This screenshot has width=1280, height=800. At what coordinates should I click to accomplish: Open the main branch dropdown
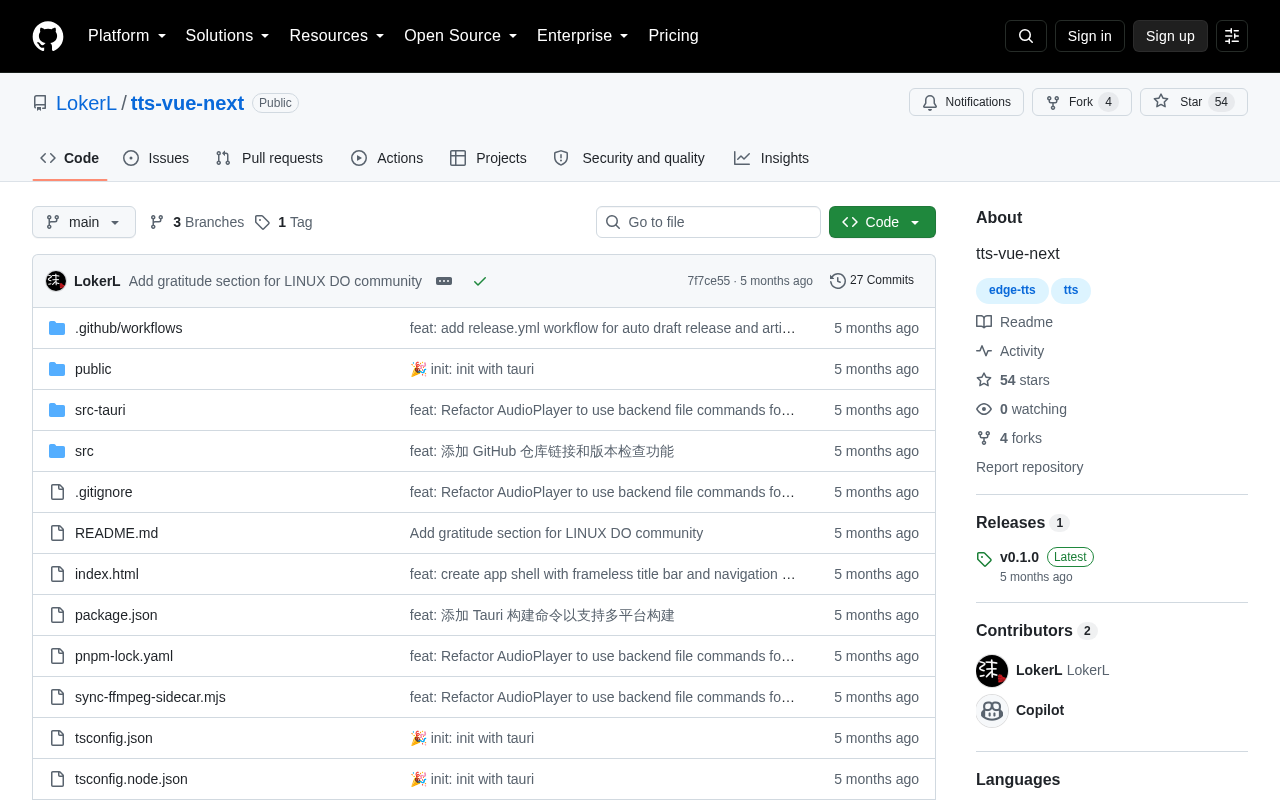[84, 222]
